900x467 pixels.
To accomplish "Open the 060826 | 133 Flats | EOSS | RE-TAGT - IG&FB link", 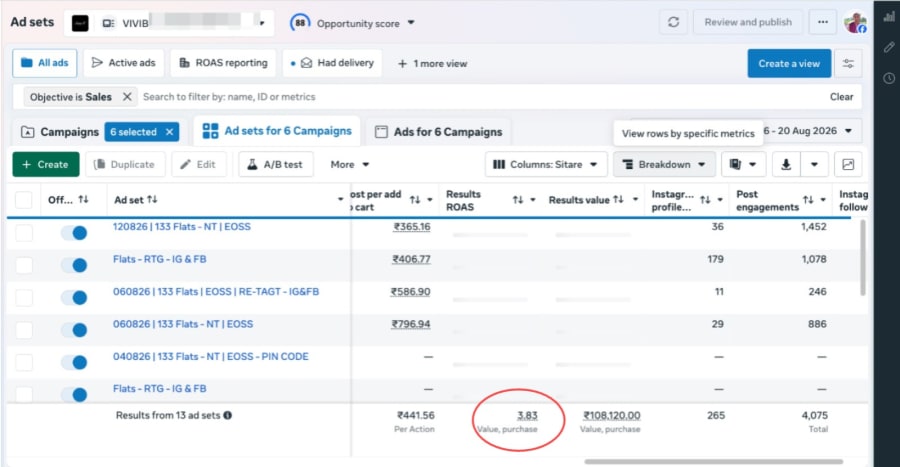I will [216, 291].
